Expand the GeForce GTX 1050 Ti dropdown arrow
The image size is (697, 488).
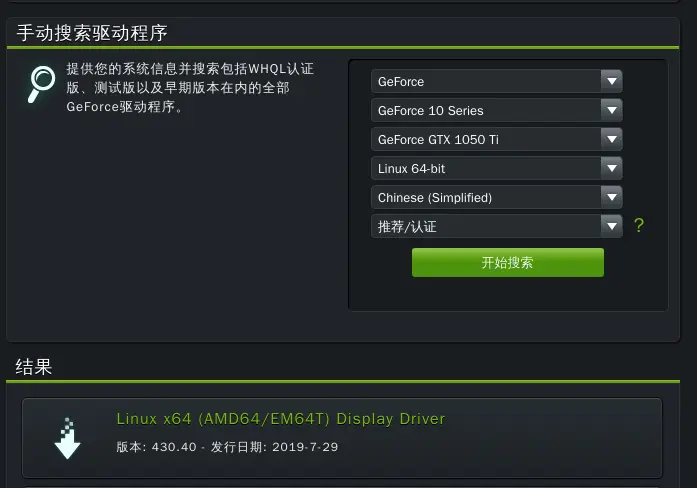(612, 139)
